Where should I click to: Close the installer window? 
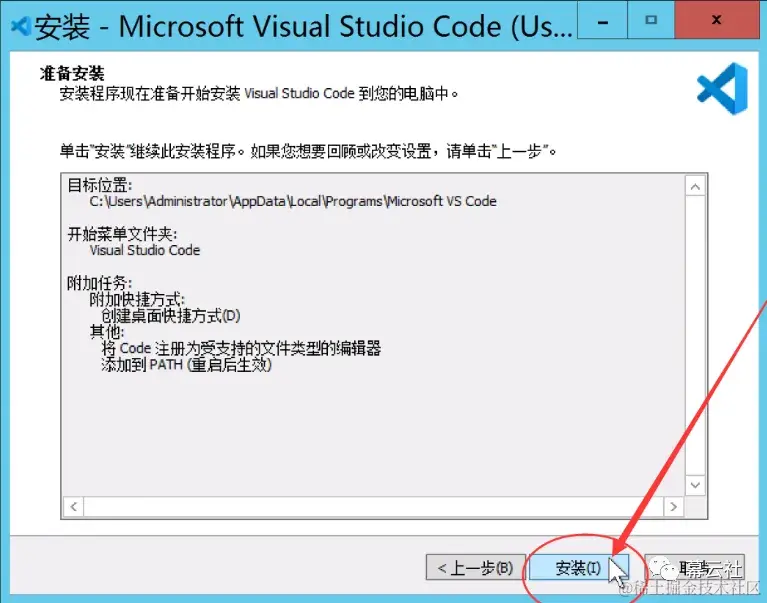point(716,20)
